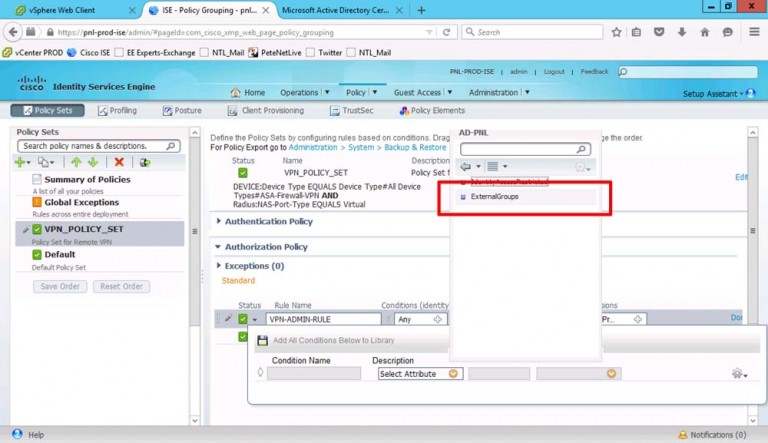Viewport: 768px width, 443px height.
Task: Click the Feedback link
Action: pos(594,72)
